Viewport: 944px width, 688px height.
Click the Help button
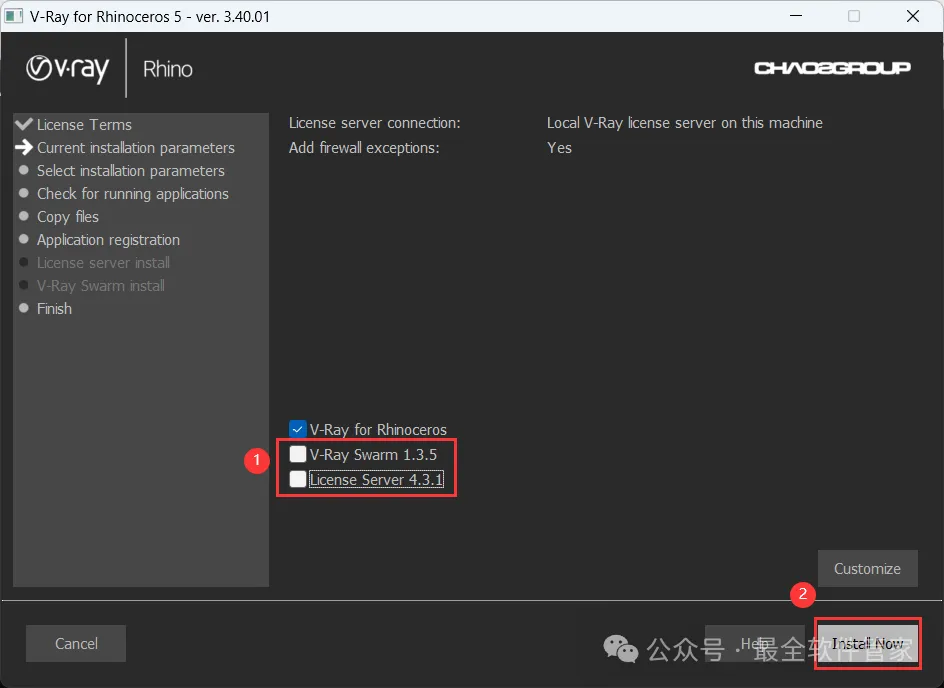click(x=755, y=643)
